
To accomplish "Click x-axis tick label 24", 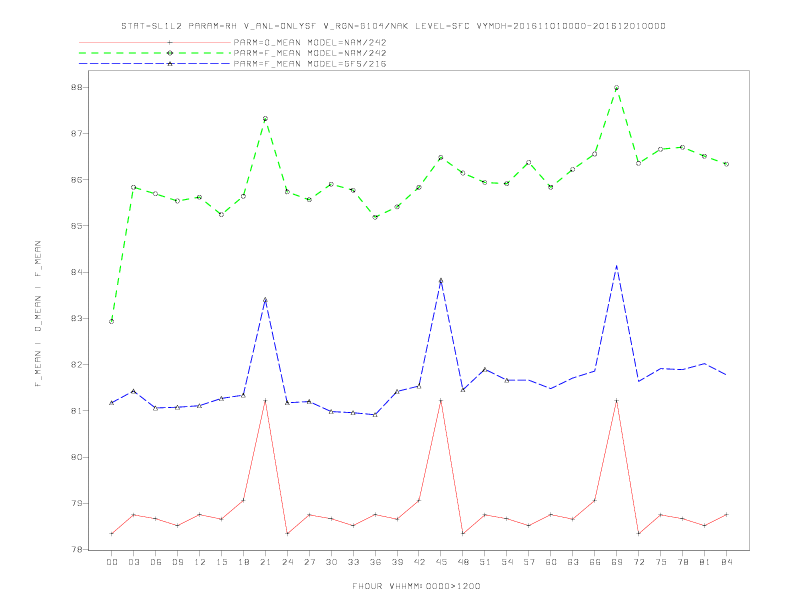I will pyautogui.click(x=287, y=562).
